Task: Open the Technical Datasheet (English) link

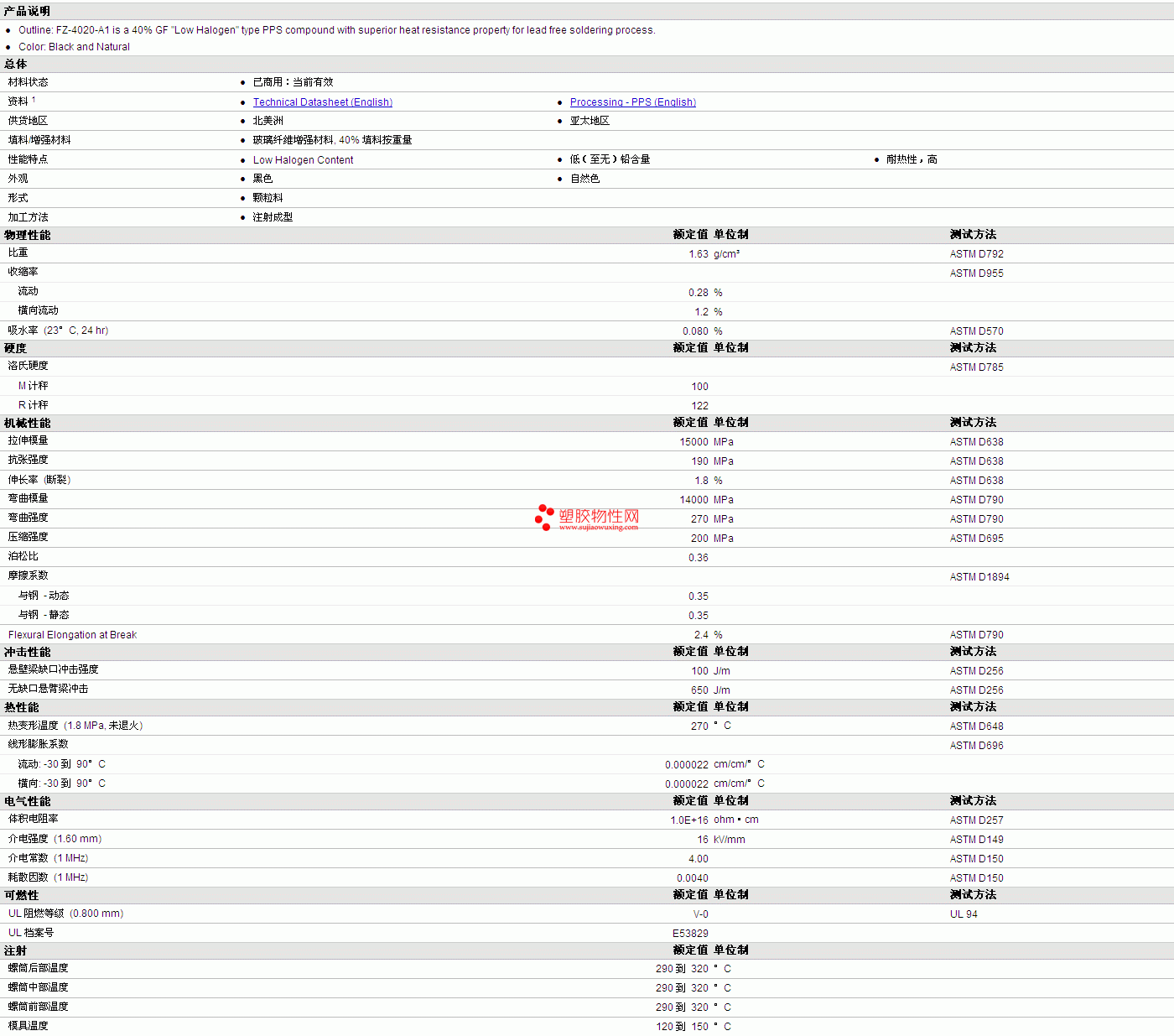Action: point(322,102)
